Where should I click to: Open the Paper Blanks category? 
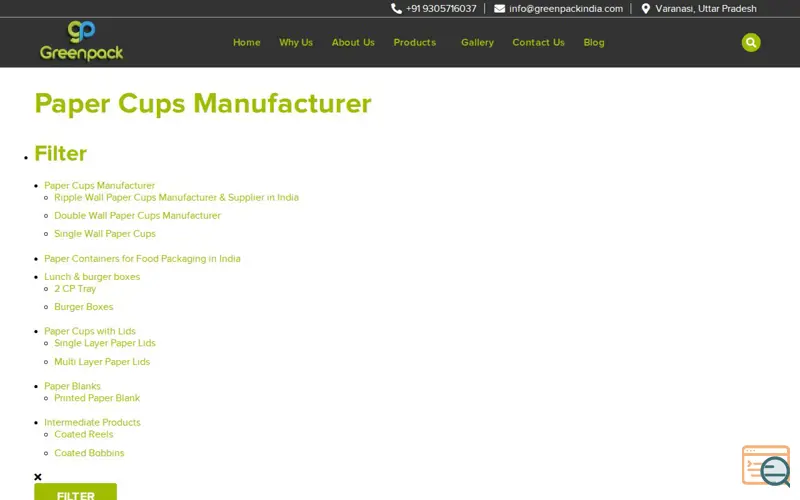tap(72, 386)
